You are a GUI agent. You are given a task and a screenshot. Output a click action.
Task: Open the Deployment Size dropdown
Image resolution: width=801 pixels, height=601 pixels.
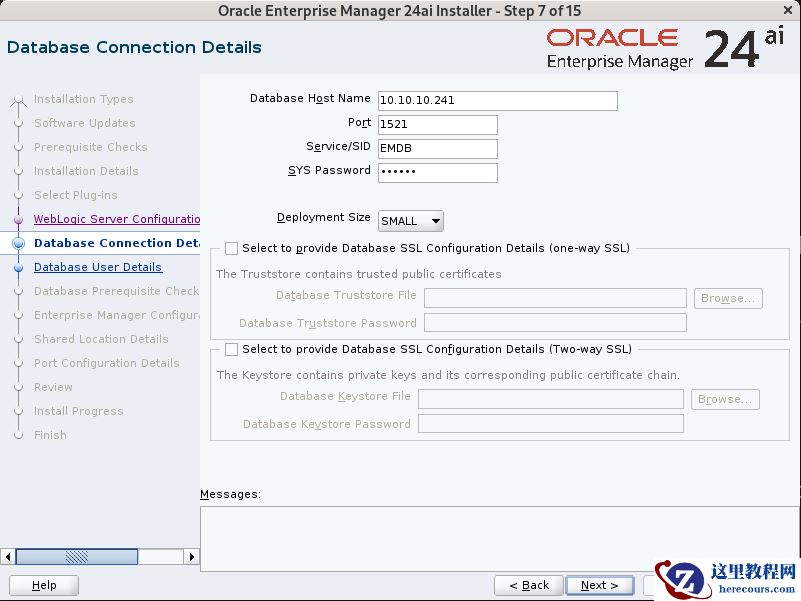[411, 221]
